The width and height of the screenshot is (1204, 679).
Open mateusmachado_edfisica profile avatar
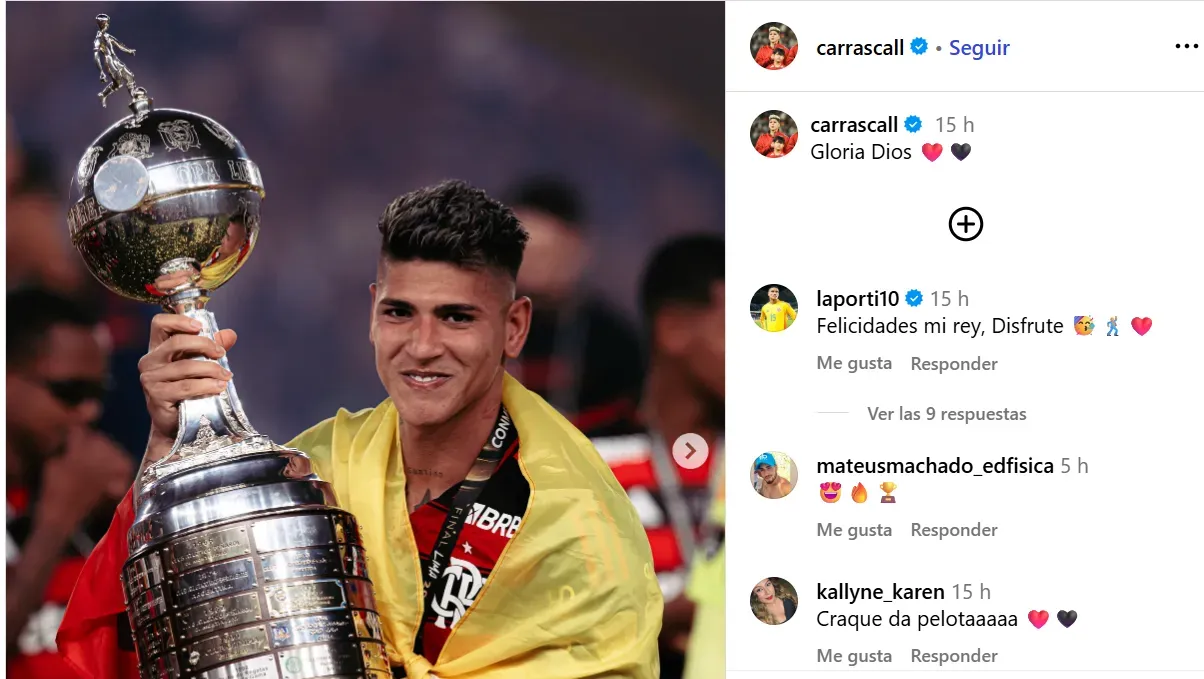click(774, 475)
